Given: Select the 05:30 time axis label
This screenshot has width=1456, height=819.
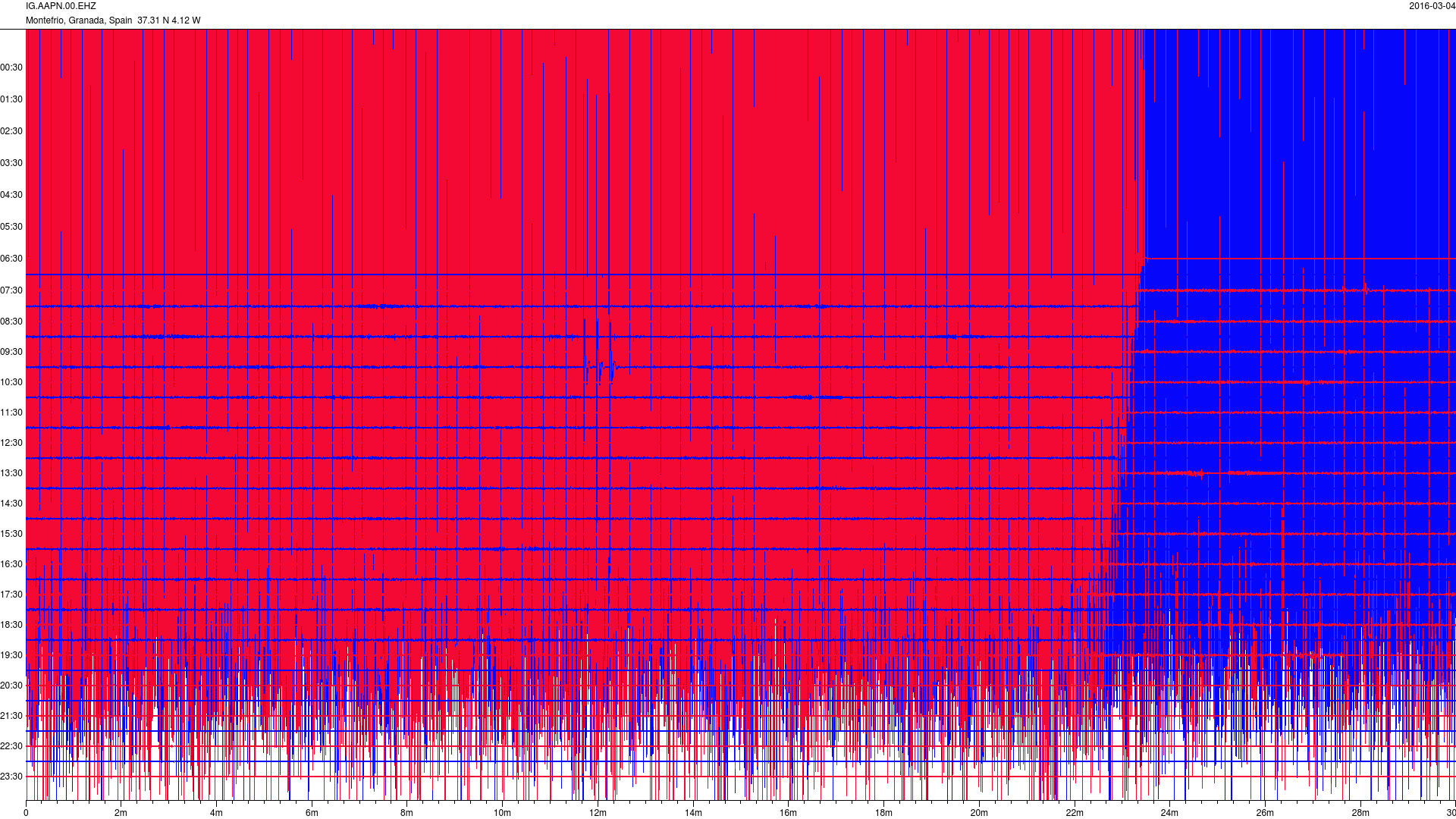Looking at the screenshot, I should (11, 227).
